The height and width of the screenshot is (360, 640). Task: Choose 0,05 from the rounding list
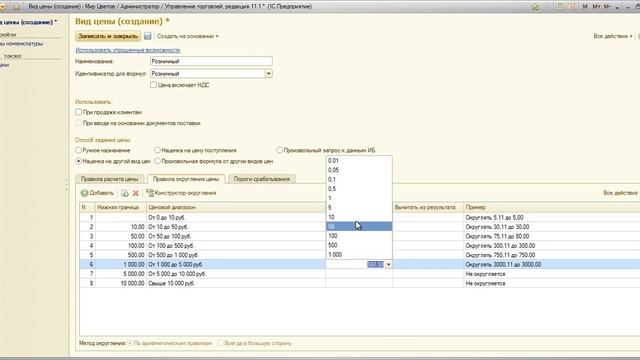click(359, 170)
